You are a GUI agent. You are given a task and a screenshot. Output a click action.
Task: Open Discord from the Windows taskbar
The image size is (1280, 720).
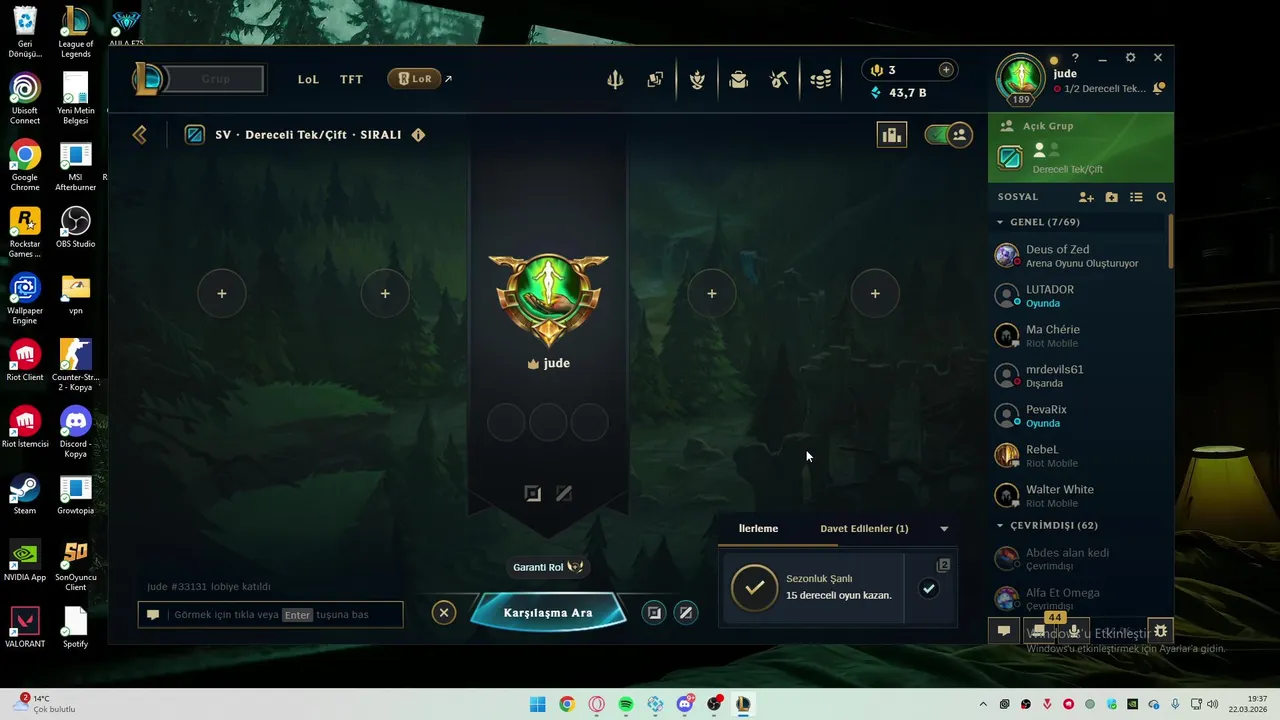pyautogui.click(x=685, y=704)
